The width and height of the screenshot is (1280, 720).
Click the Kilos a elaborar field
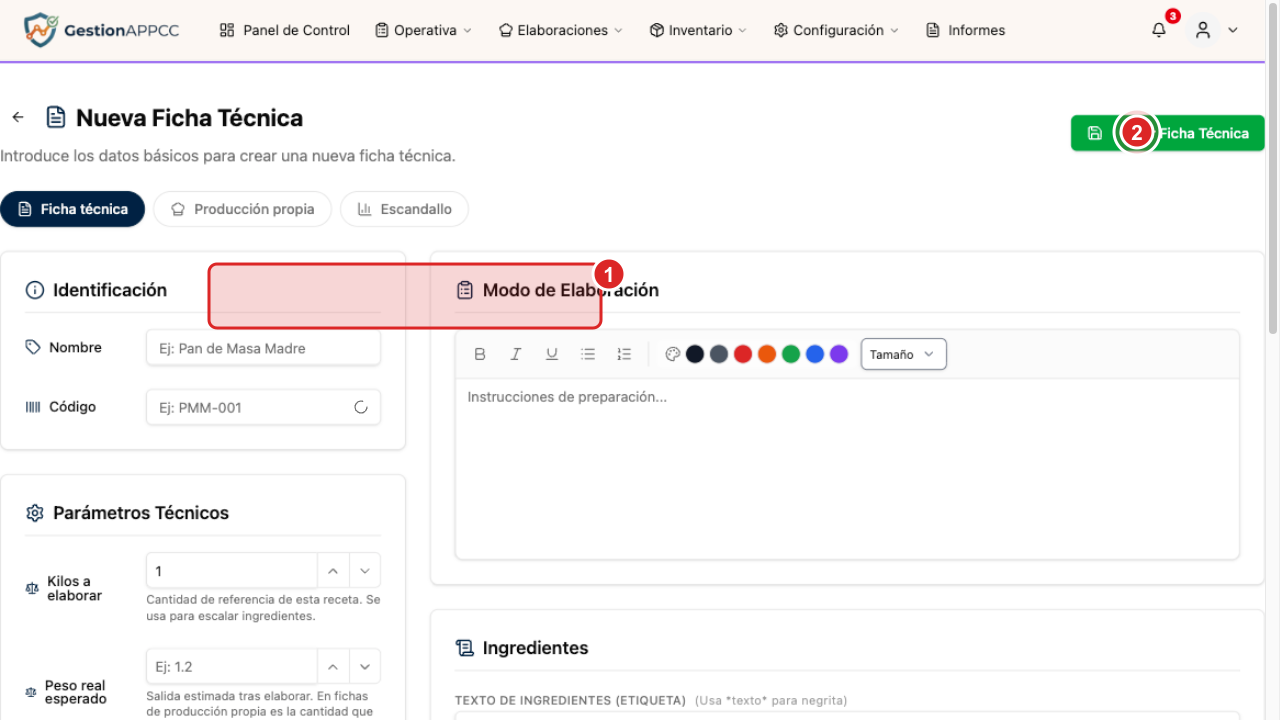pyautogui.click(x=232, y=571)
